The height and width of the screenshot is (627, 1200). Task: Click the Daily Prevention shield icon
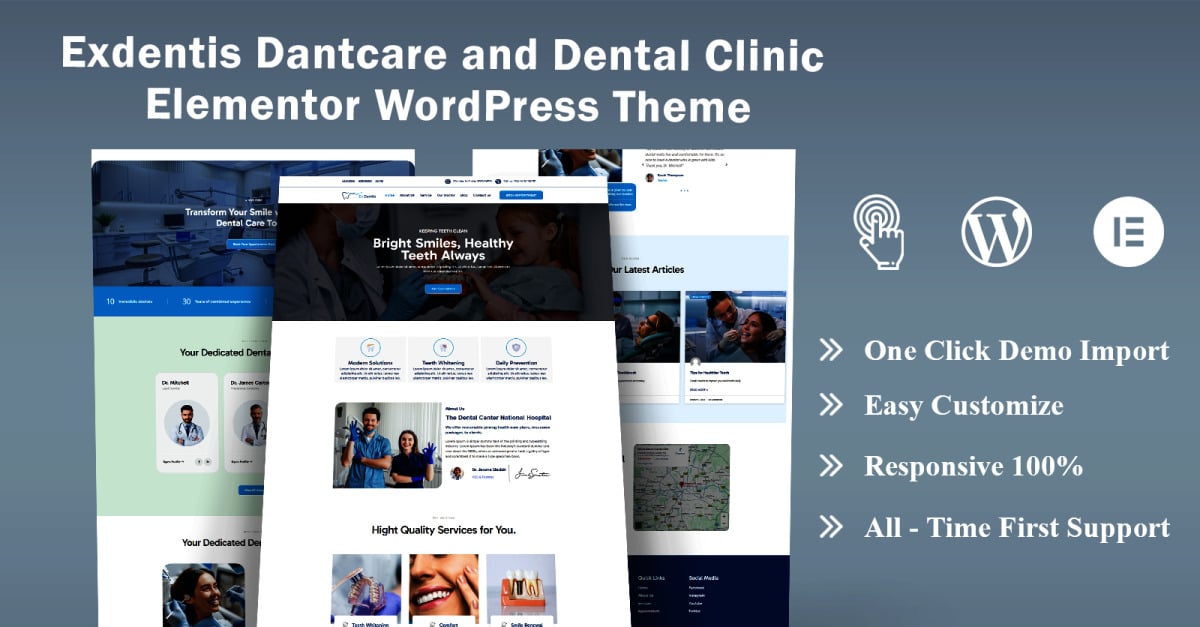[516, 347]
